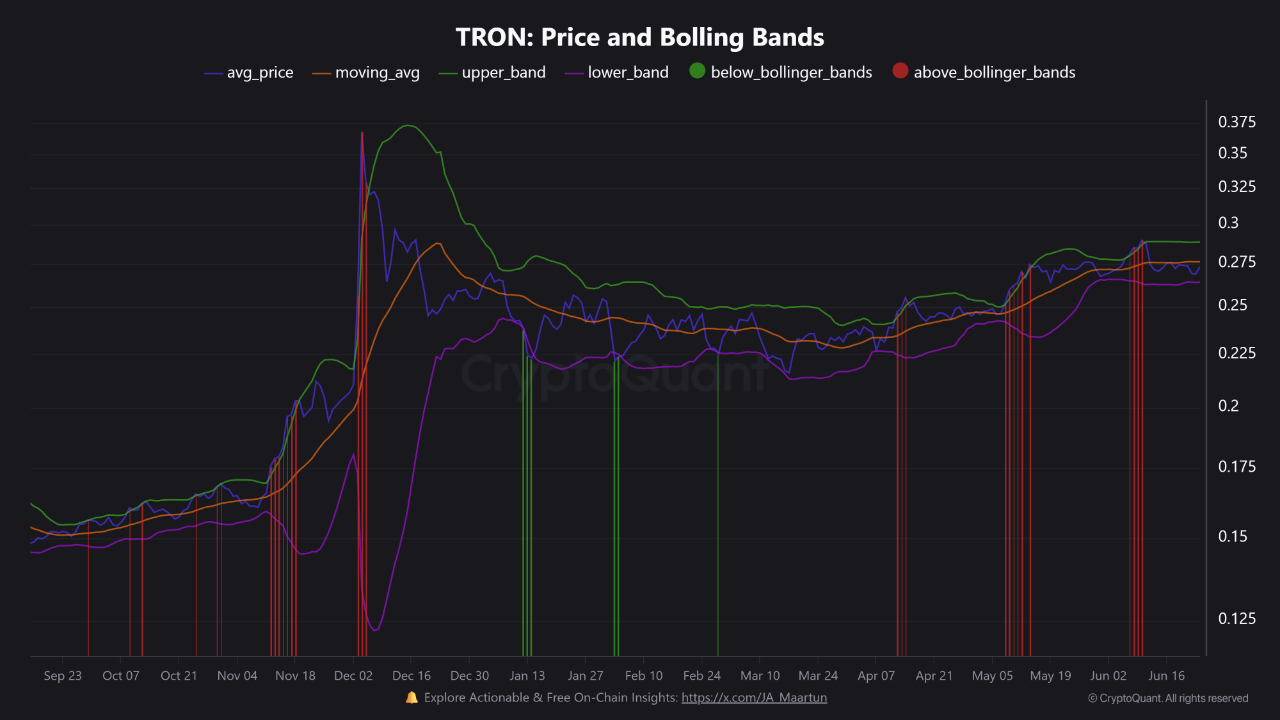Toggle below_bollinger_bands legend text

pyautogui.click(x=791, y=73)
